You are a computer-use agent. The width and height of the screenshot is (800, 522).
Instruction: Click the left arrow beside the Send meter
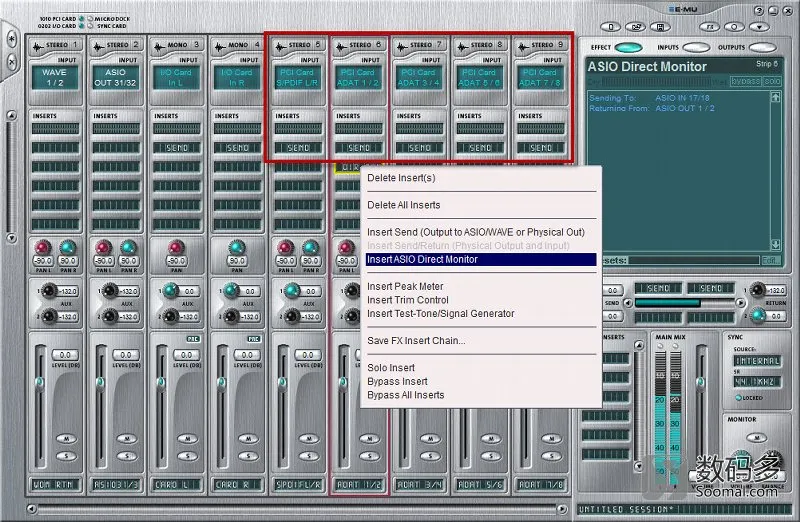coord(629,303)
